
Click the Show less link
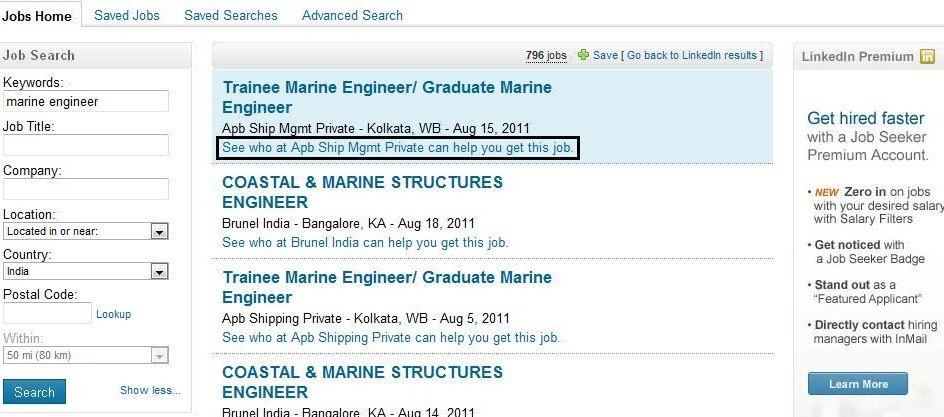point(150,390)
